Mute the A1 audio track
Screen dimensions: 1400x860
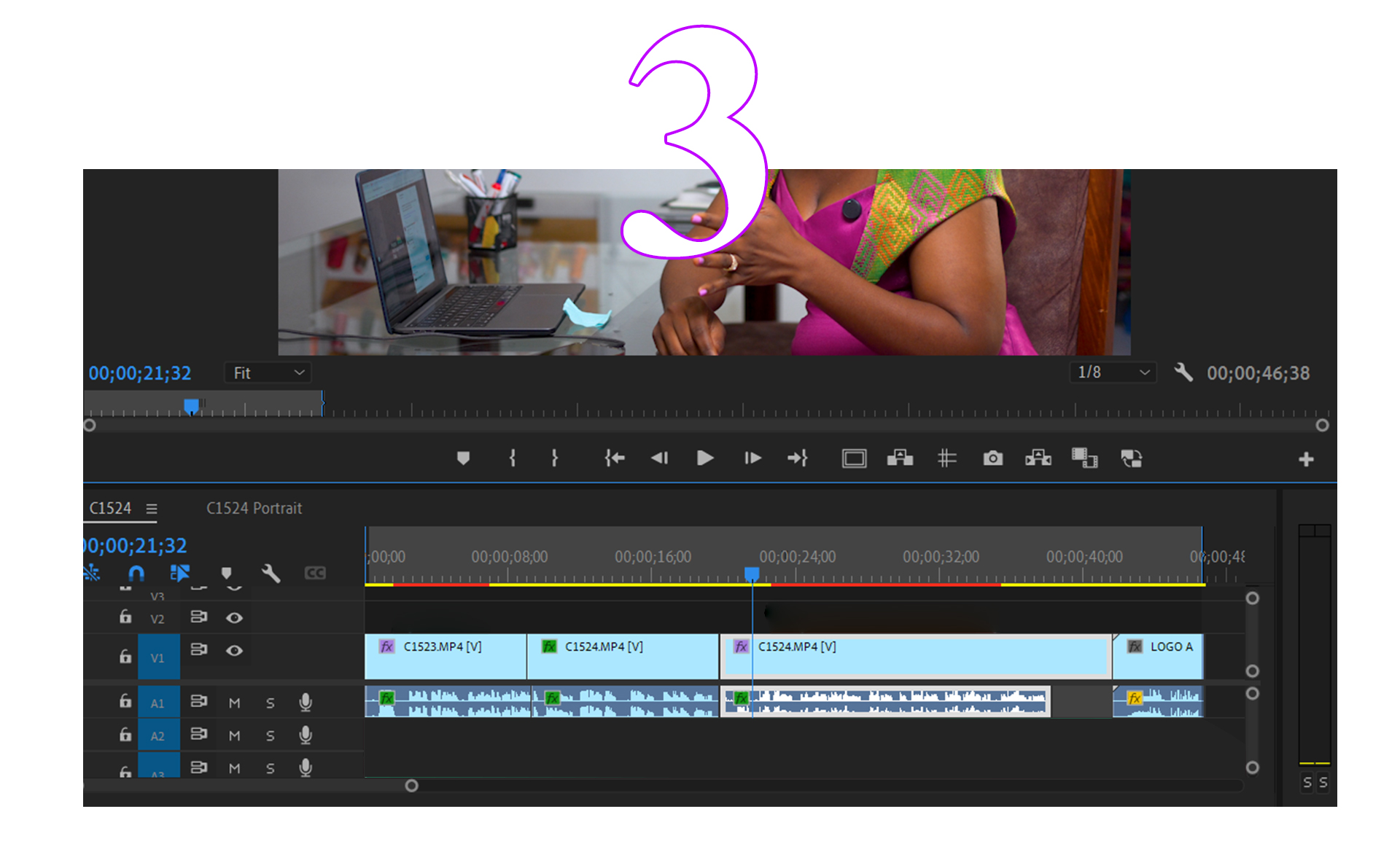(x=234, y=703)
